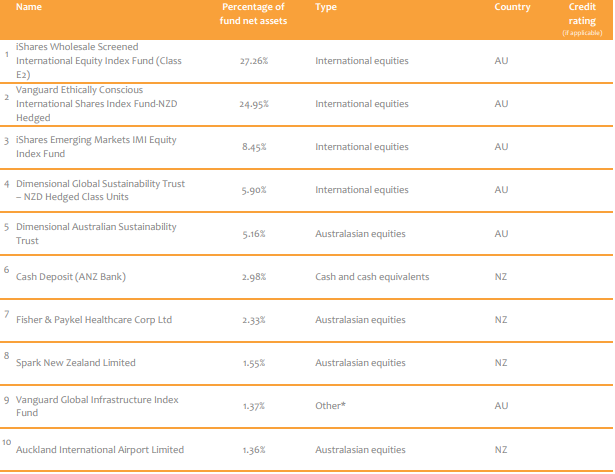615x474 pixels.
Task: Select the 5.90% percentage value
Action: coord(254,190)
